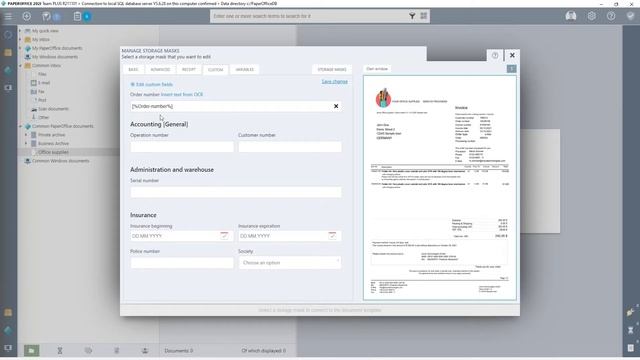The height and width of the screenshot is (360, 640).
Task: Click the settings gear icon in the top bar
Action: click(591, 16)
